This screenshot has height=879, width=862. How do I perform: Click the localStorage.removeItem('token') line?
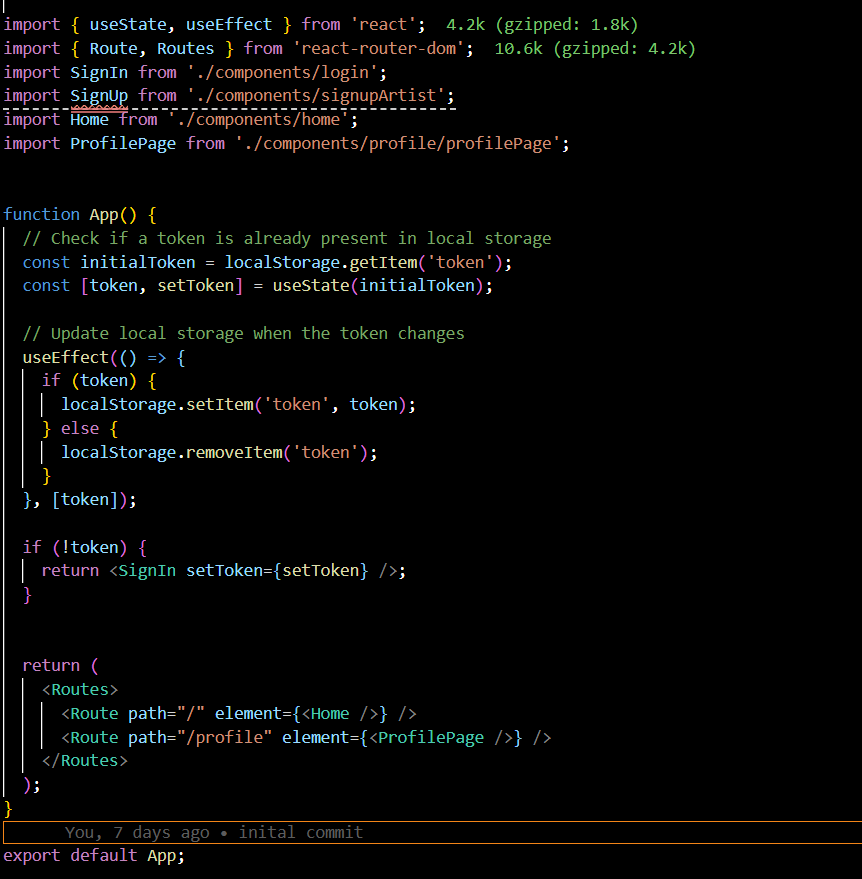220,452
